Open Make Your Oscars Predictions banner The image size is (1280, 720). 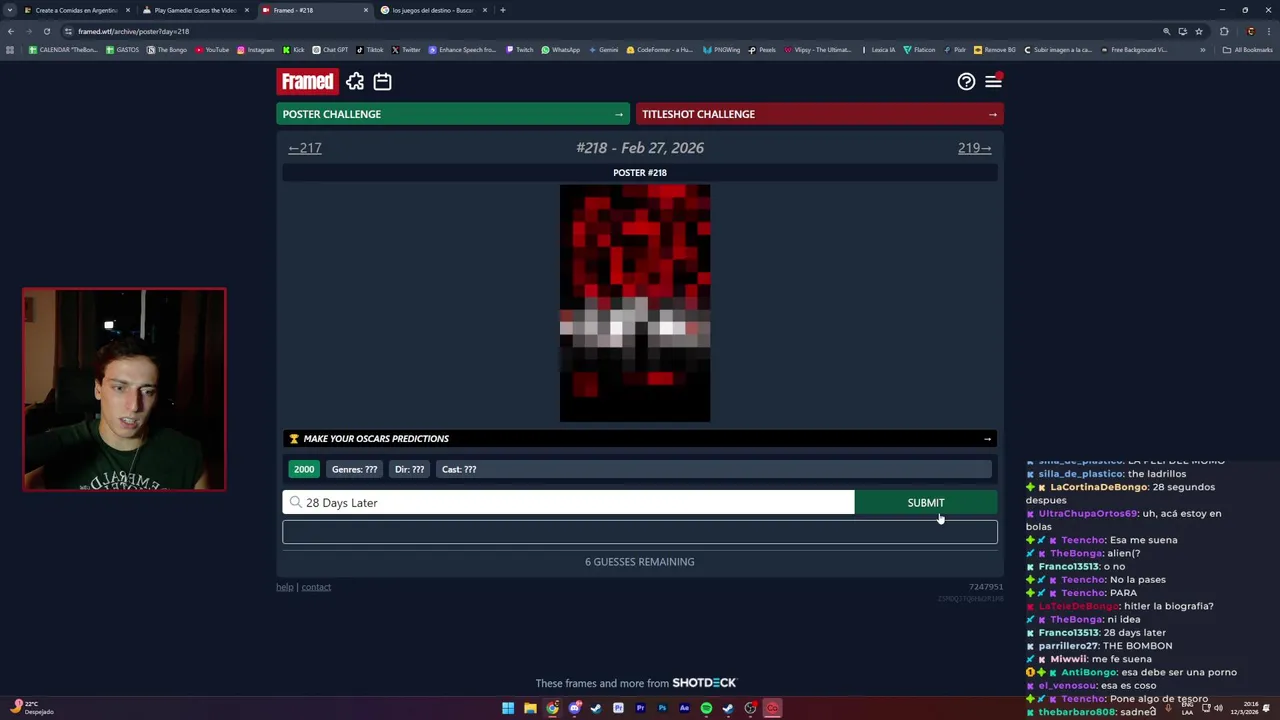(640, 439)
